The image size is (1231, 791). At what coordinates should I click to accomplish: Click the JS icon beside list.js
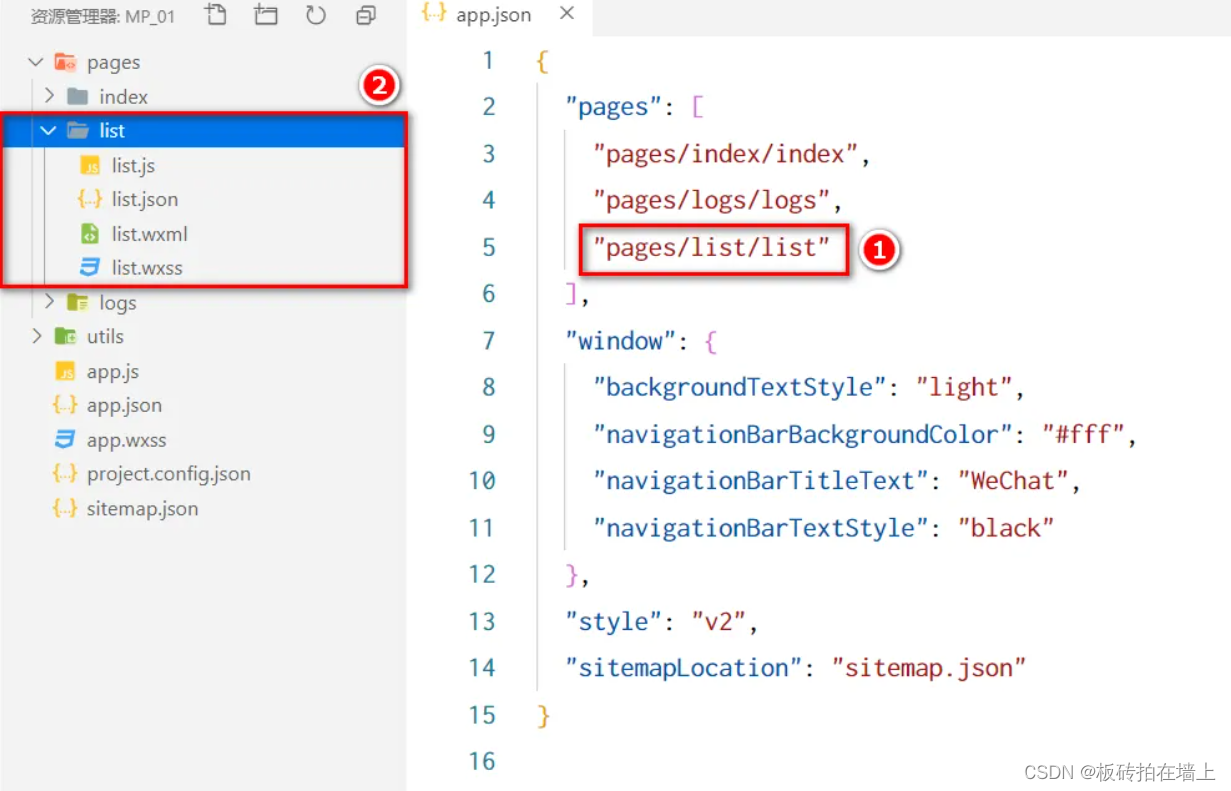(x=90, y=166)
